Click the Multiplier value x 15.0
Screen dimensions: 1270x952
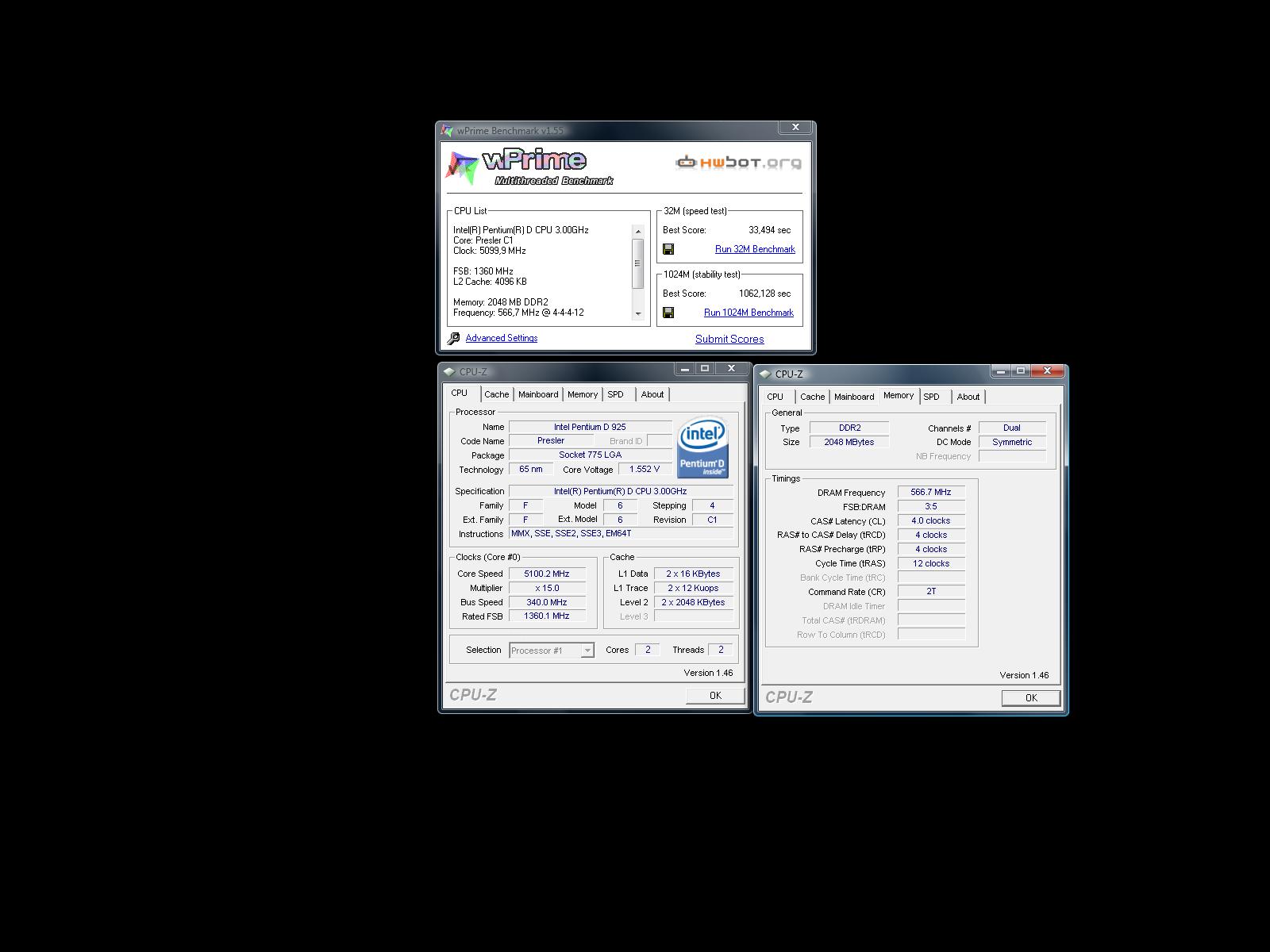[547, 588]
